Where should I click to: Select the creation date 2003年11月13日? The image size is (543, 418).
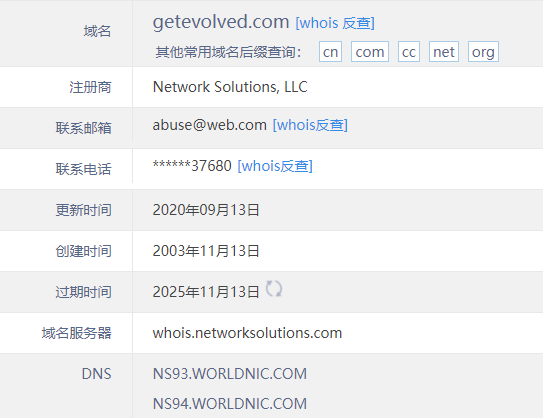click(206, 251)
